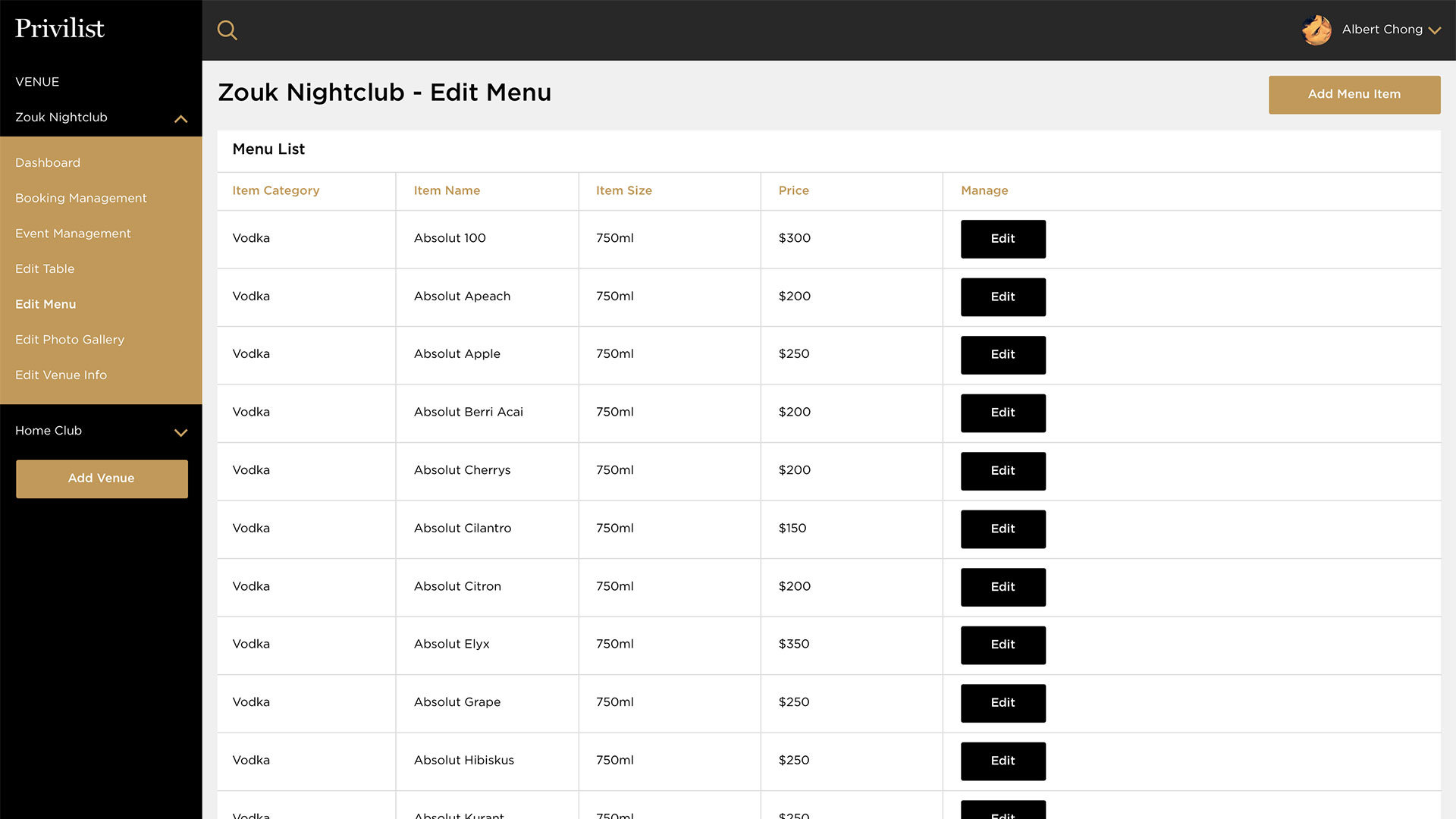Open the Albert Chong user dropdown arrow
The height and width of the screenshot is (819, 1456).
(x=1434, y=31)
